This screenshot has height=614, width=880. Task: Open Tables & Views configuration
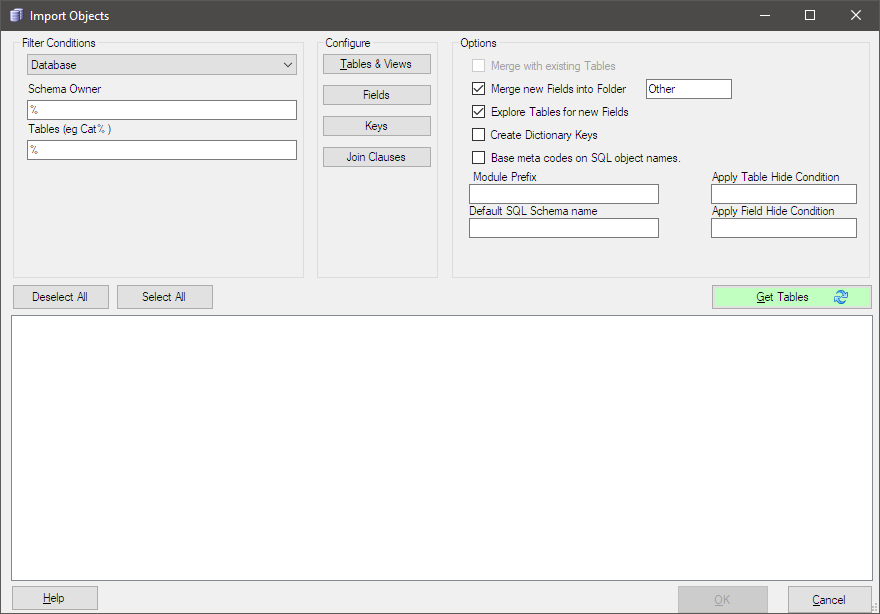[x=377, y=64]
